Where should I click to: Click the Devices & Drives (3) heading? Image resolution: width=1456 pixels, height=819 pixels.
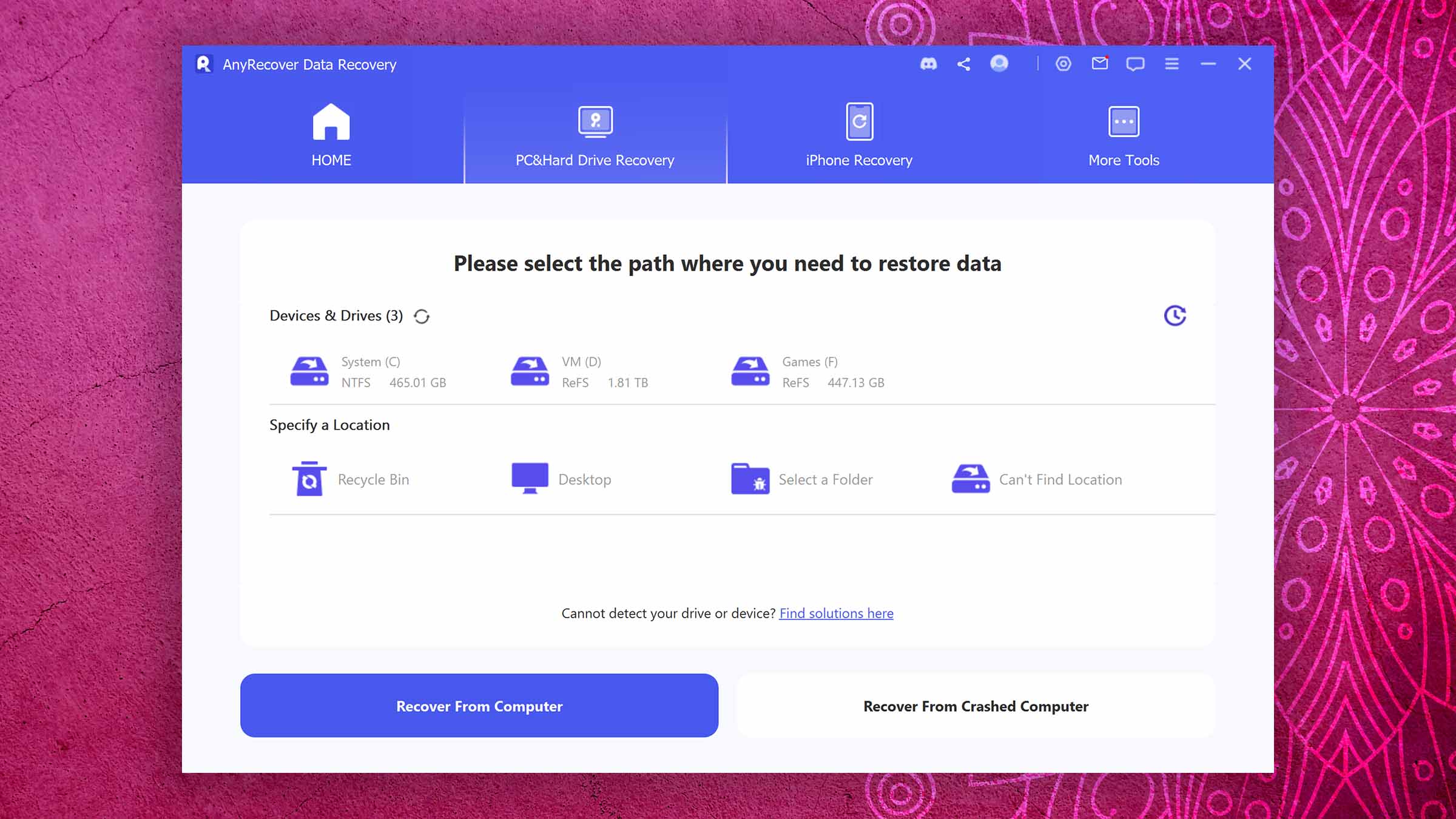click(x=336, y=315)
